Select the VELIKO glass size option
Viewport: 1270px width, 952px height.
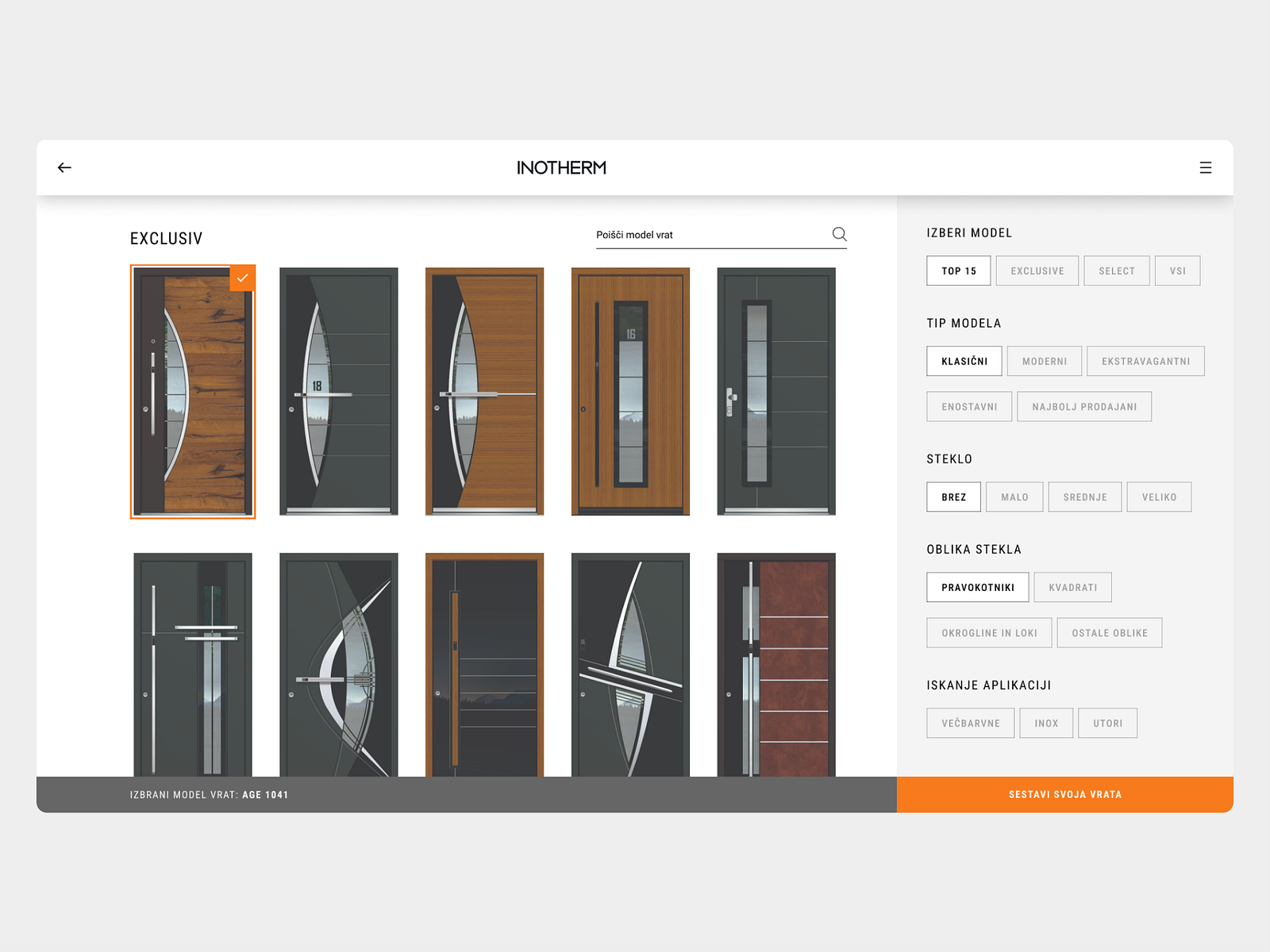pyautogui.click(x=1159, y=497)
